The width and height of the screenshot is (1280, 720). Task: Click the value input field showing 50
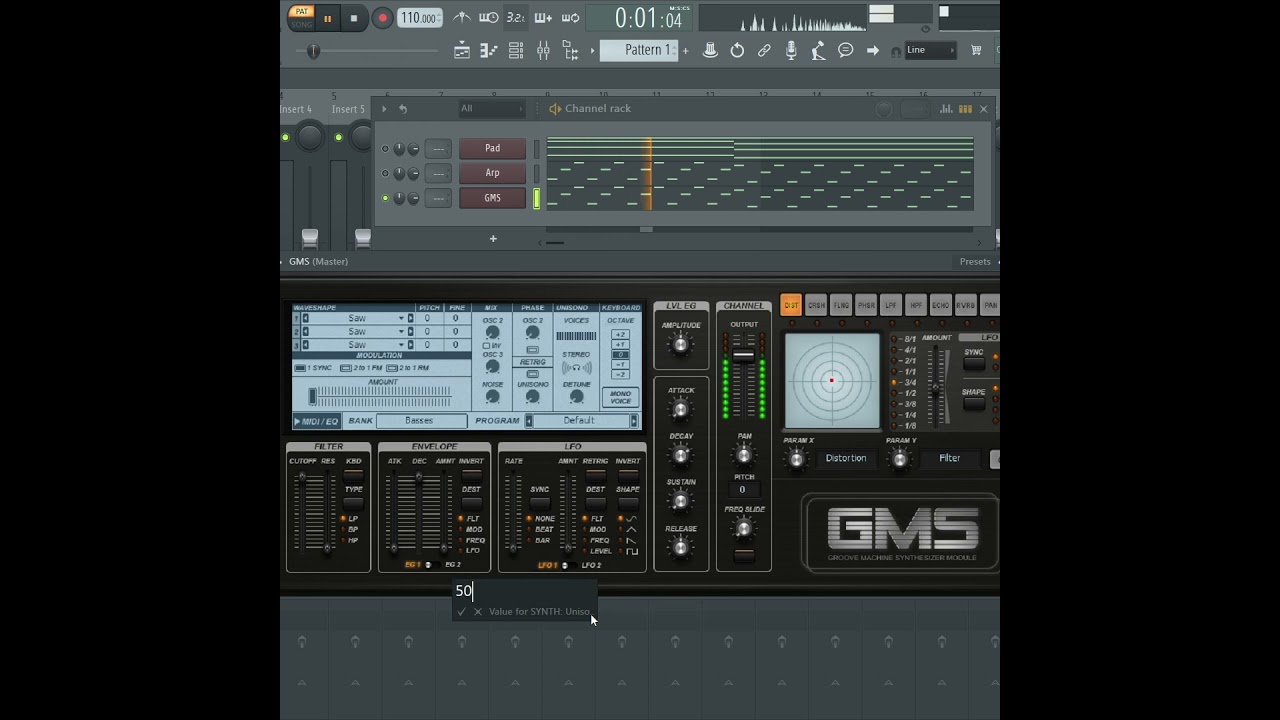coord(524,591)
